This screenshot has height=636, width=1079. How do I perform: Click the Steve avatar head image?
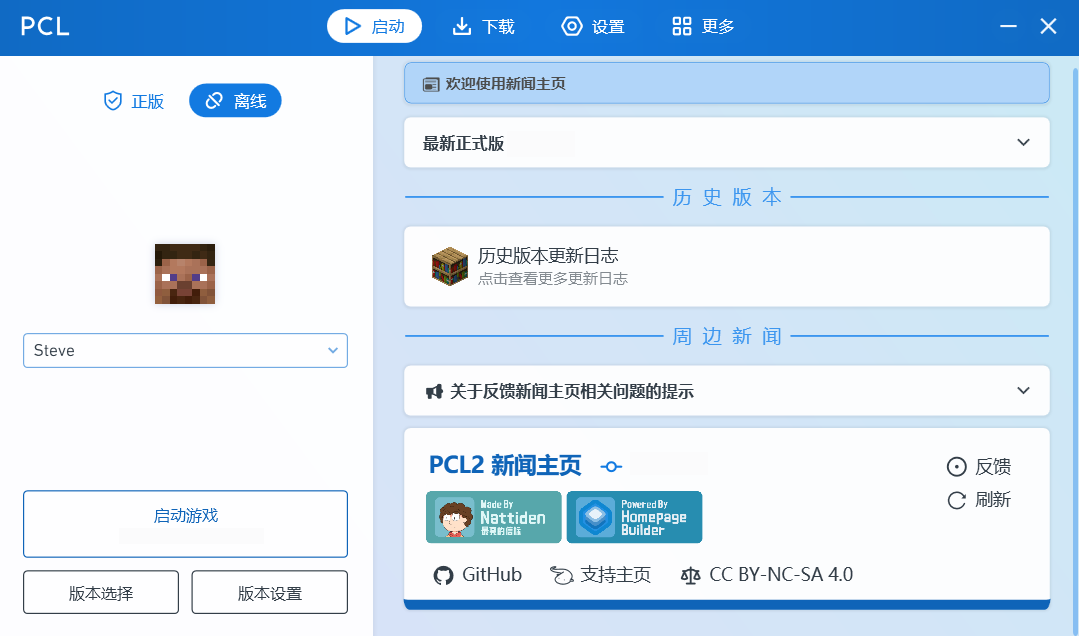[185, 273]
